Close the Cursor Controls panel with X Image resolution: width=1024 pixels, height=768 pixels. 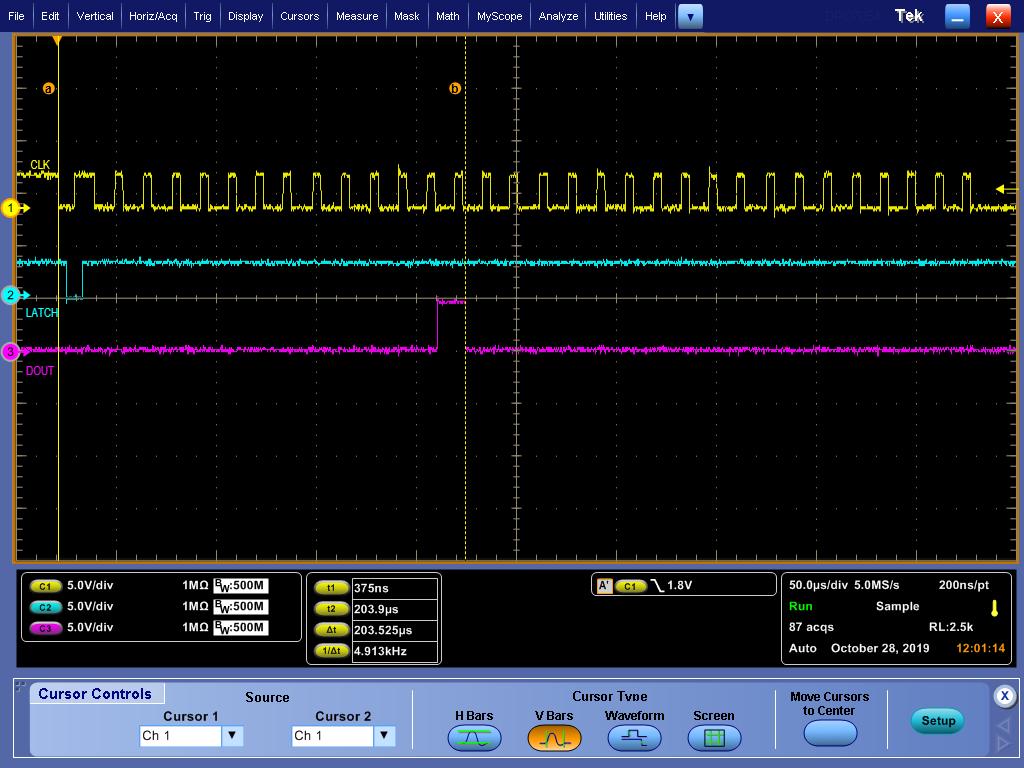tap(1005, 696)
